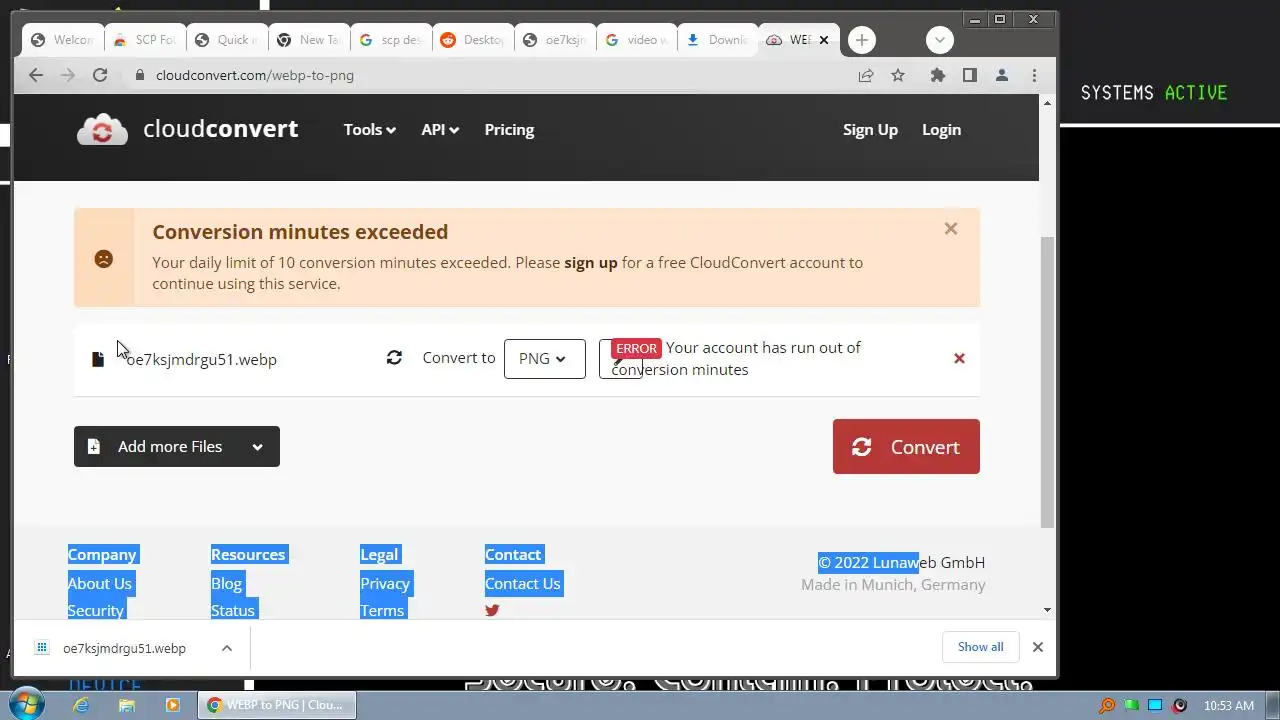Click Sign Up in the navbar
This screenshot has width=1280, height=720.
[870, 130]
